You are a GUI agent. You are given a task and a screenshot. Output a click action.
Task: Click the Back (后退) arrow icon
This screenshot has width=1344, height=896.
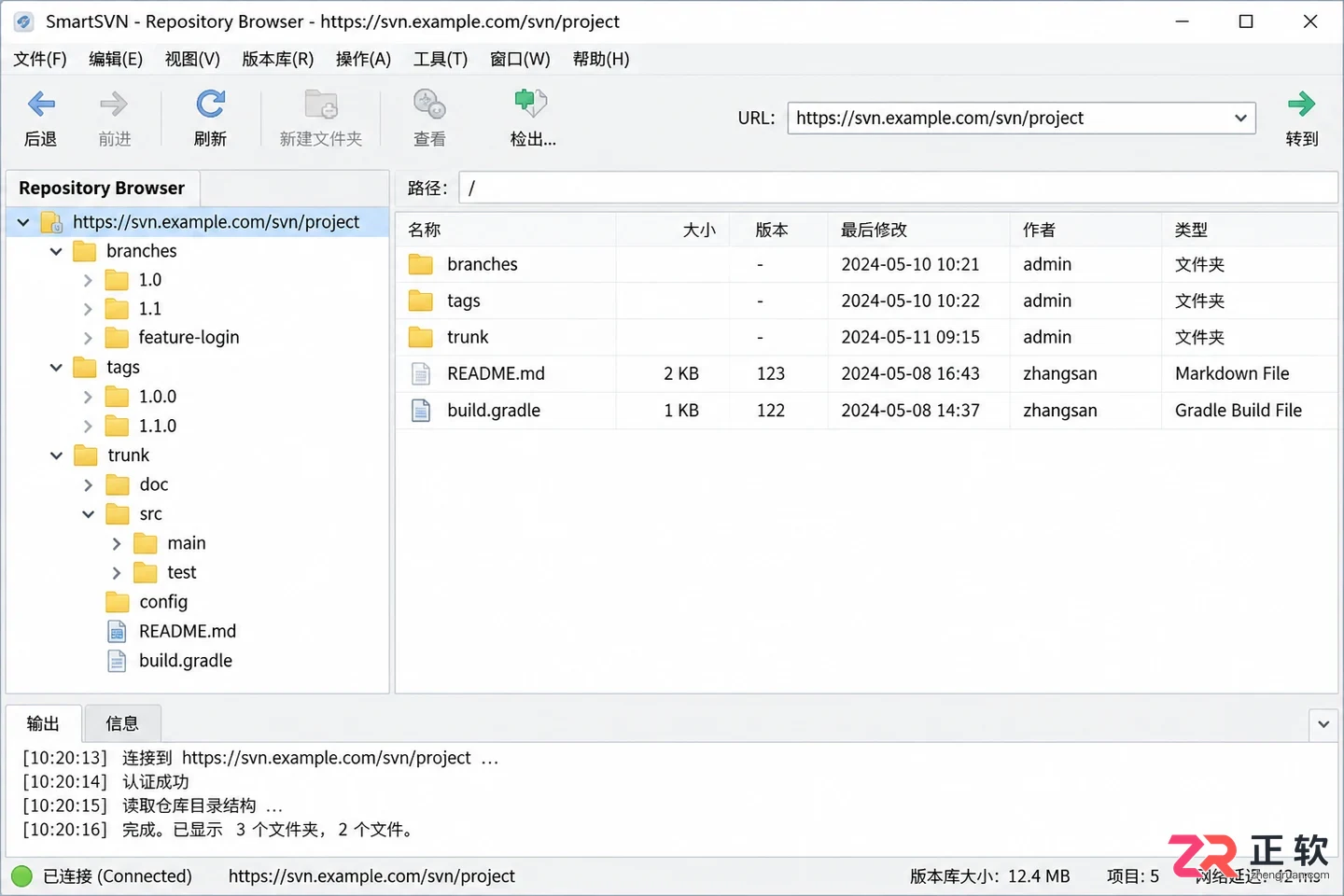coord(41,104)
